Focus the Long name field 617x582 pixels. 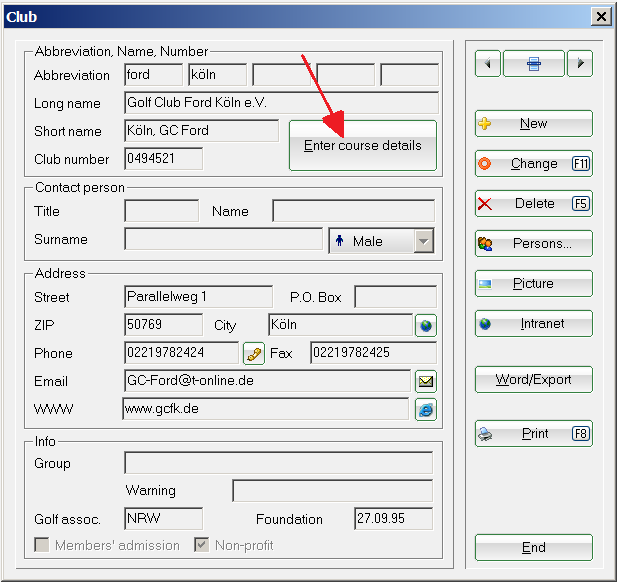[281, 103]
